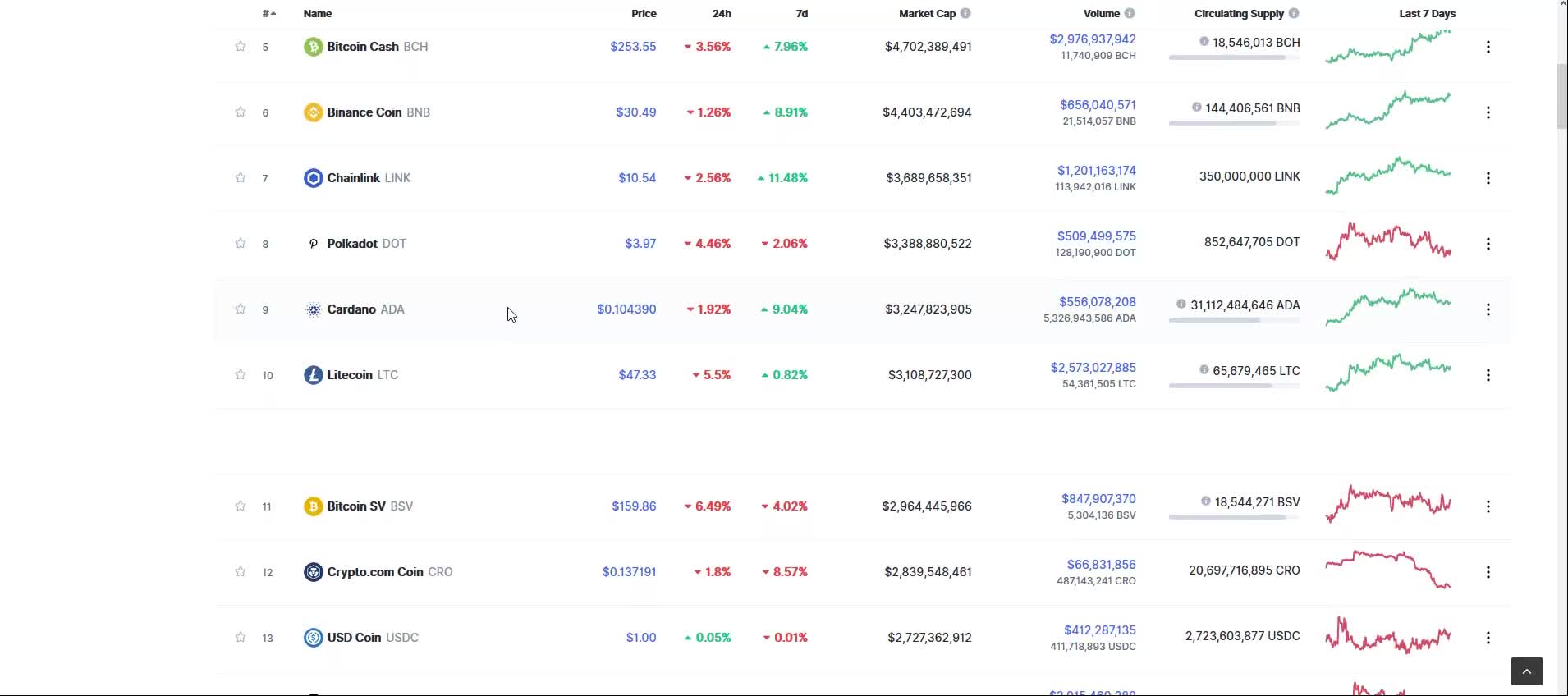
Task: Sort by the 7d column header
Action: pos(801,13)
